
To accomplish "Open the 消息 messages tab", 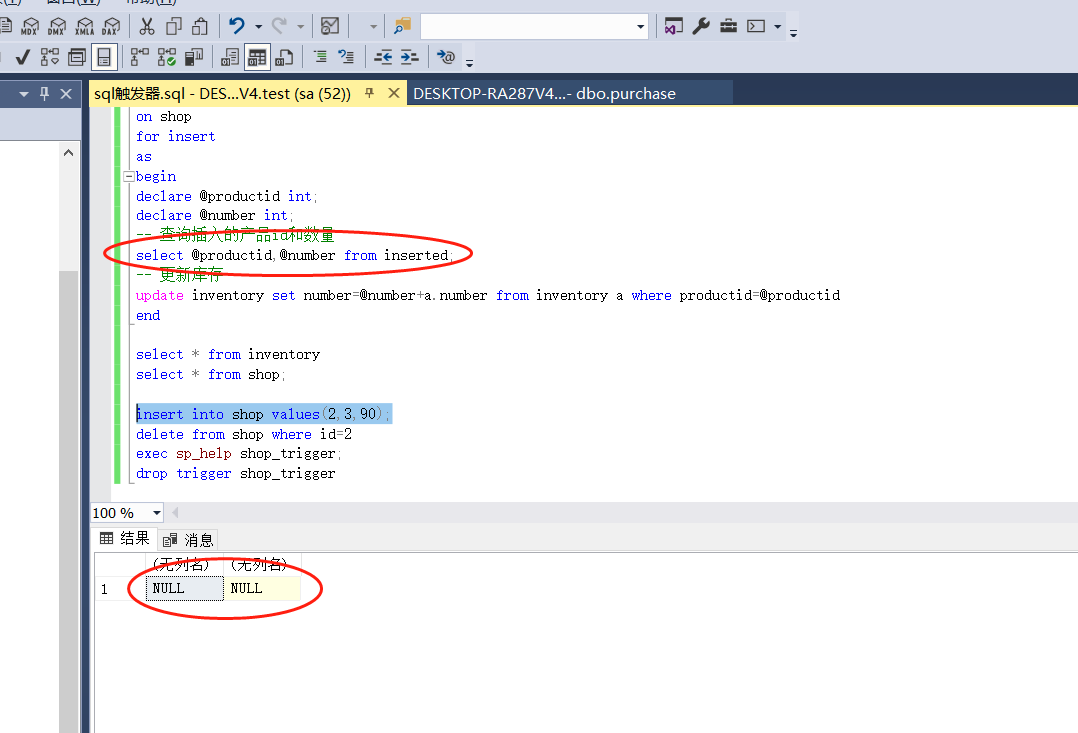I will pyautogui.click(x=188, y=540).
